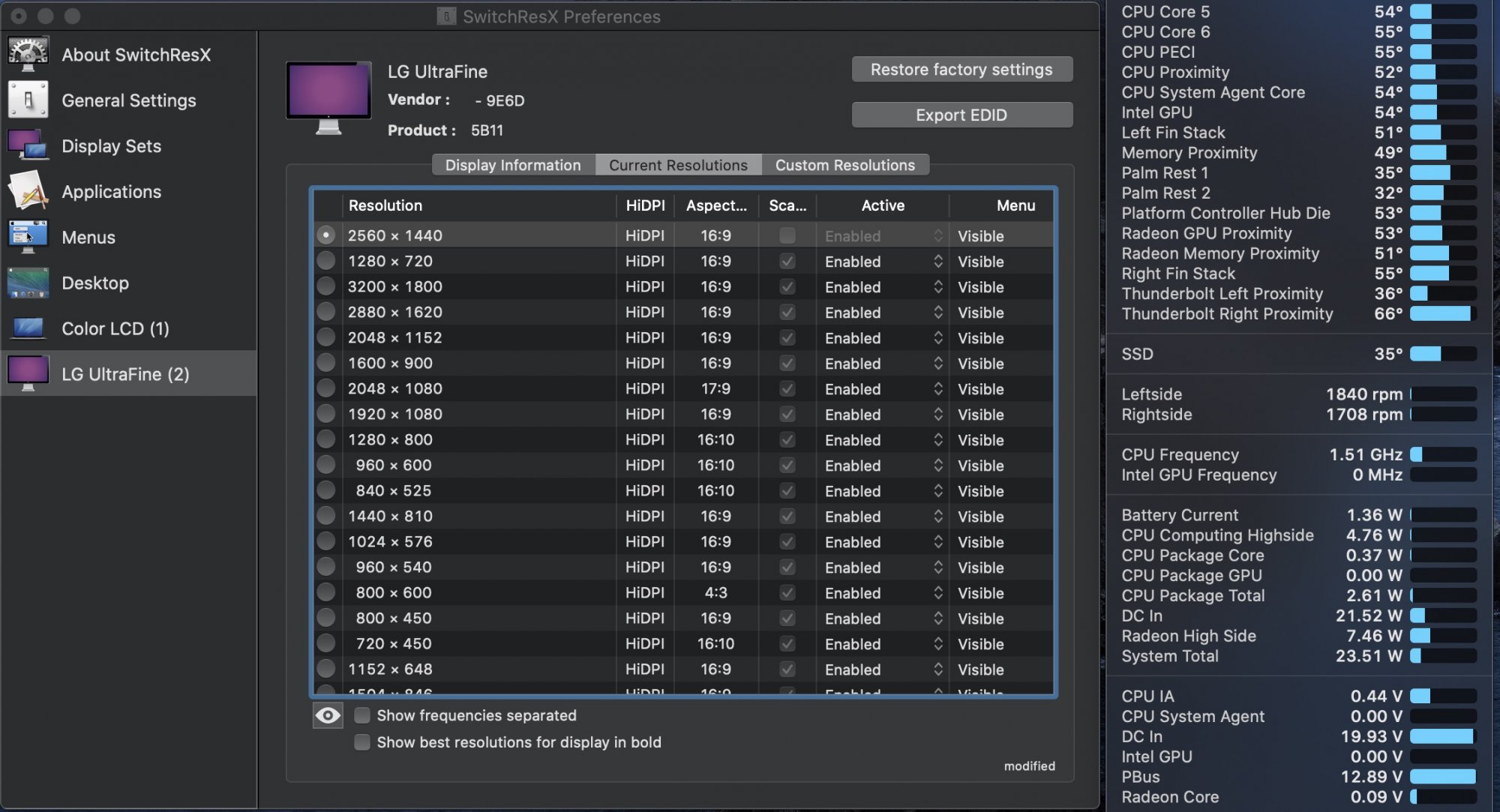Screen dimensions: 1500x812
Task: Open Active dropdown for 2048 × 1152
Action: coord(883,337)
